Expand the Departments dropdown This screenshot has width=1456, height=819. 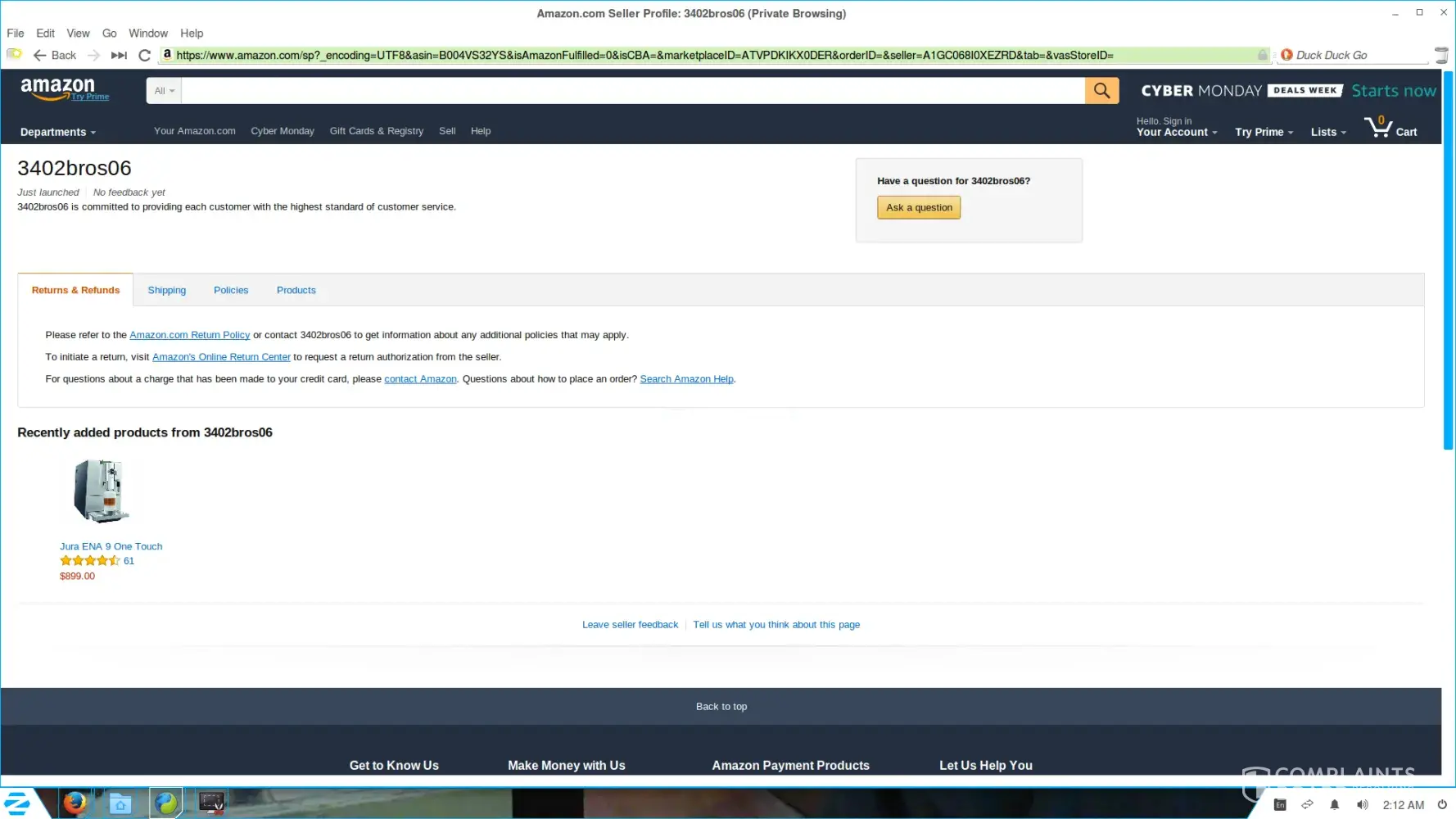[x=58, y=132]
